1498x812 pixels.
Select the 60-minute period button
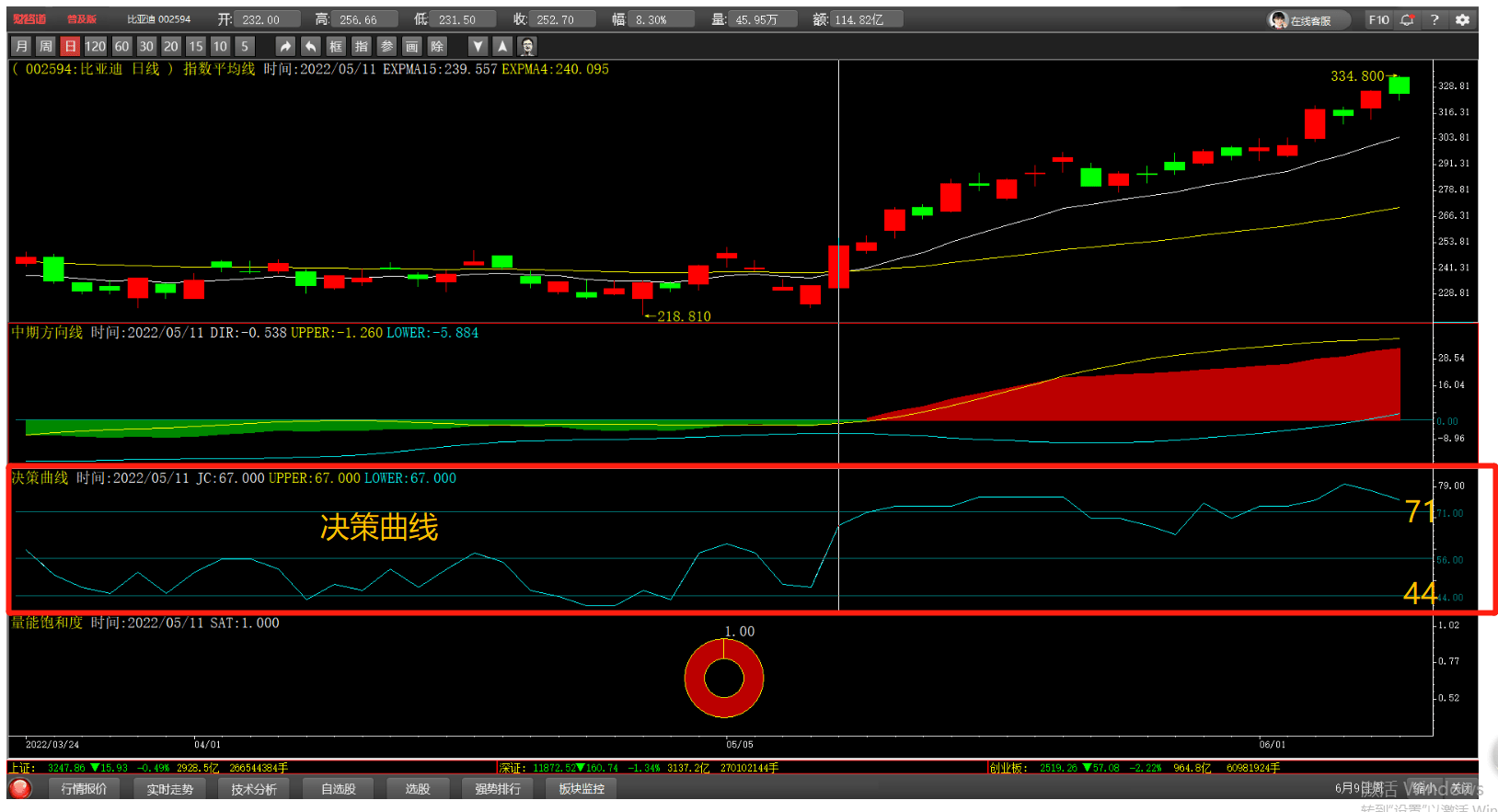[x=121, y=46]
